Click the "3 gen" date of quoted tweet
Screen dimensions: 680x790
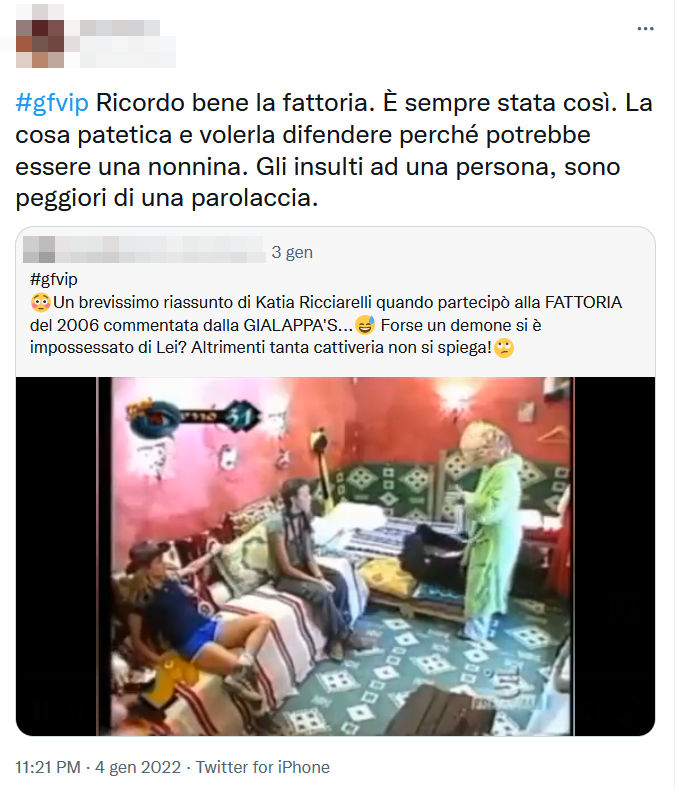point(292,252)
